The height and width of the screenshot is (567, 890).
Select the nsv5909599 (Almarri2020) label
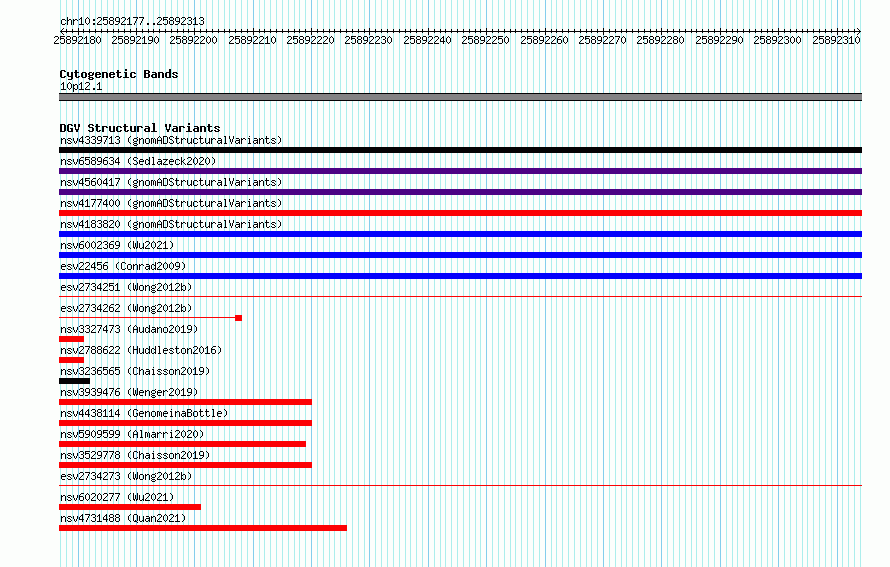132,434
